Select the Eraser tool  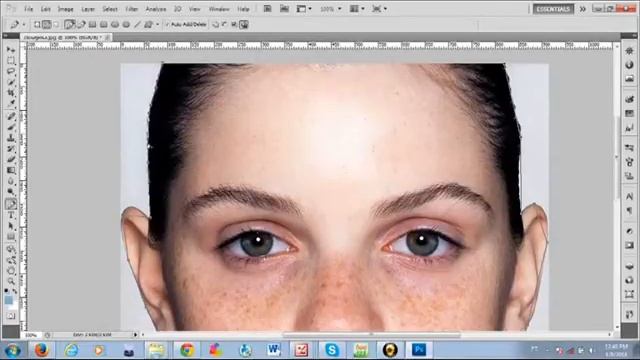[x=11, y=160]
